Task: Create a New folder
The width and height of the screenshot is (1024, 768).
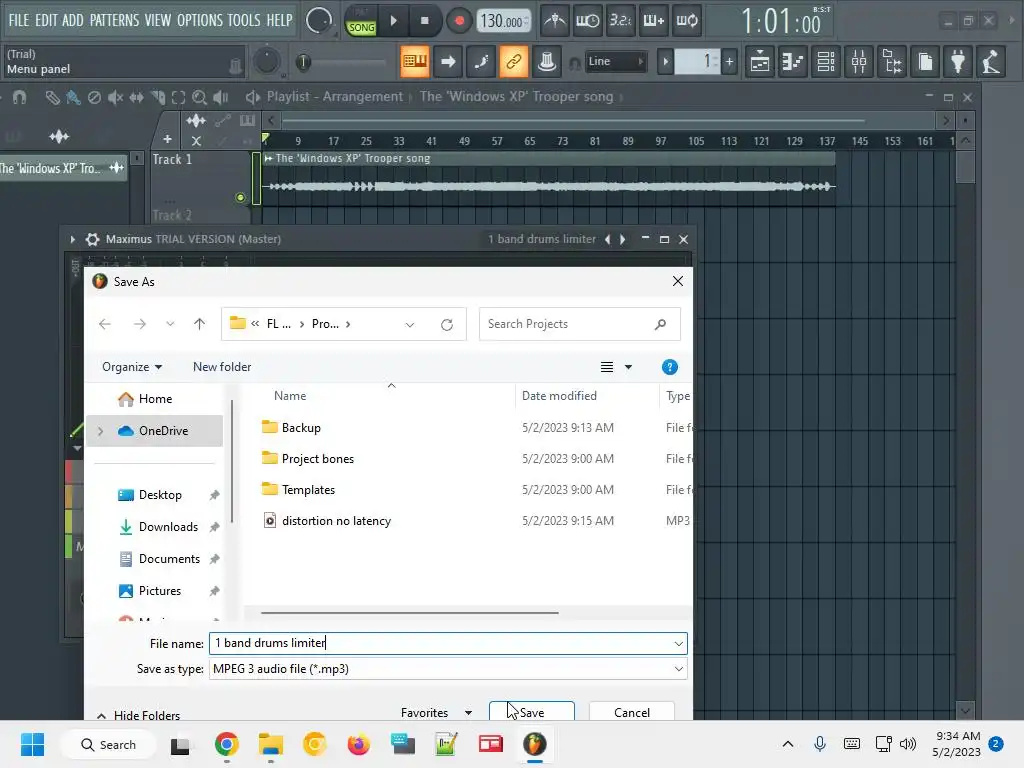Action: point(222,367)
